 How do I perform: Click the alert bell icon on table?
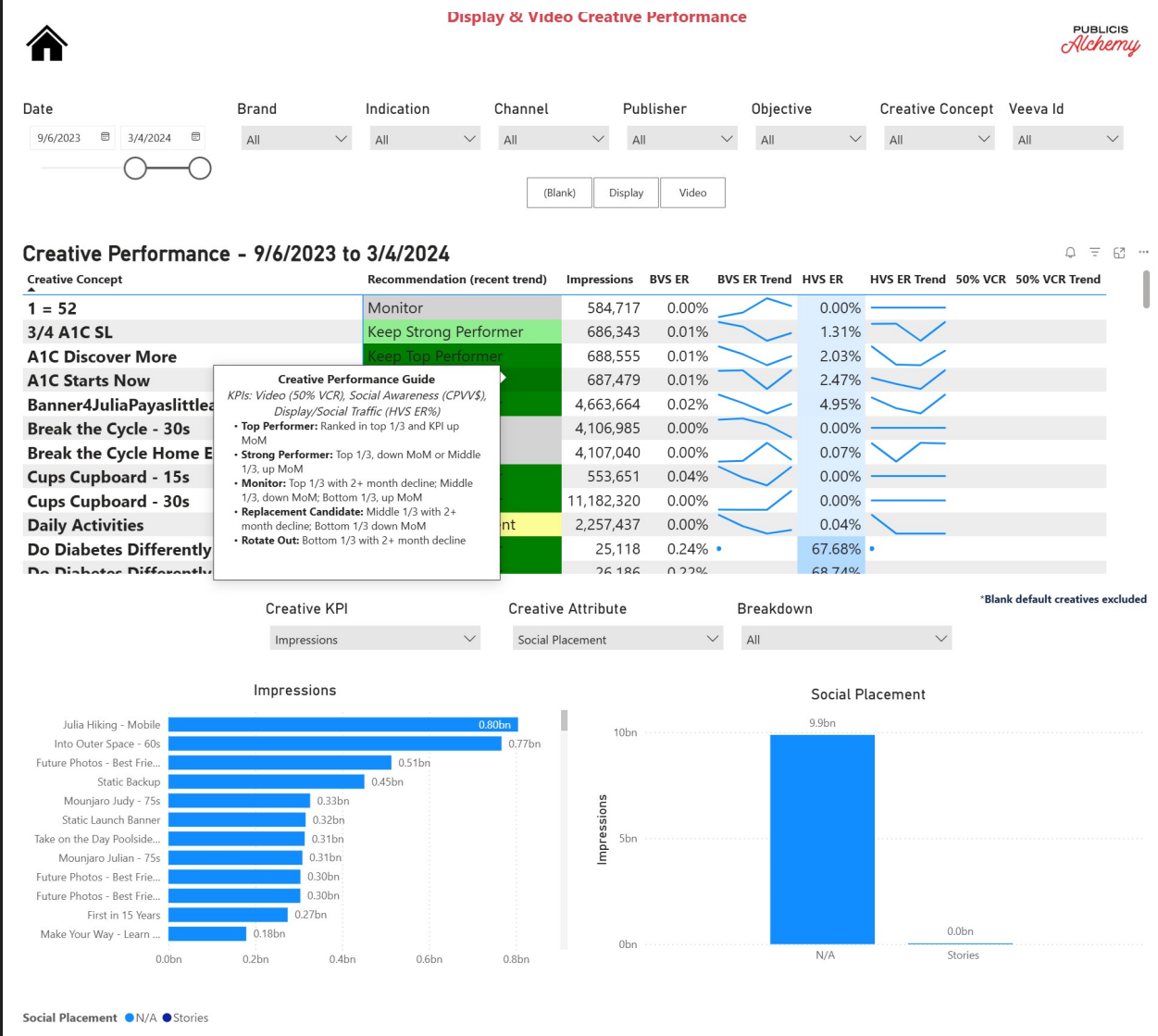pos(1070,253)
